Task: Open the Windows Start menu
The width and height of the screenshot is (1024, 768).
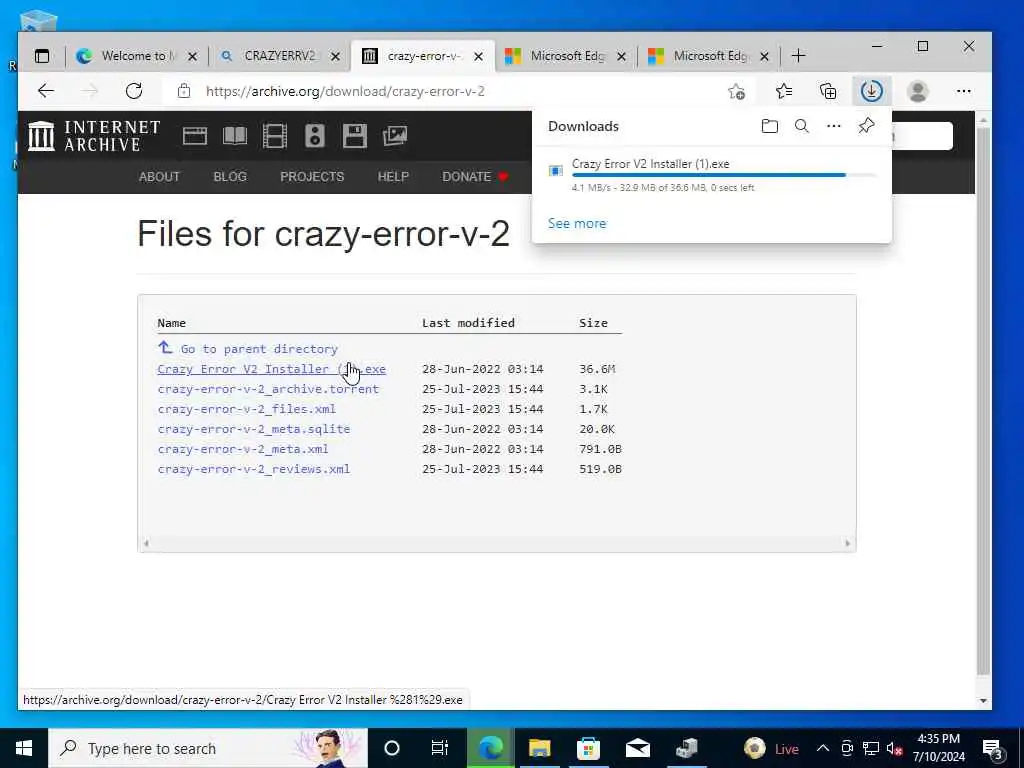Action: tap(24, 748)
